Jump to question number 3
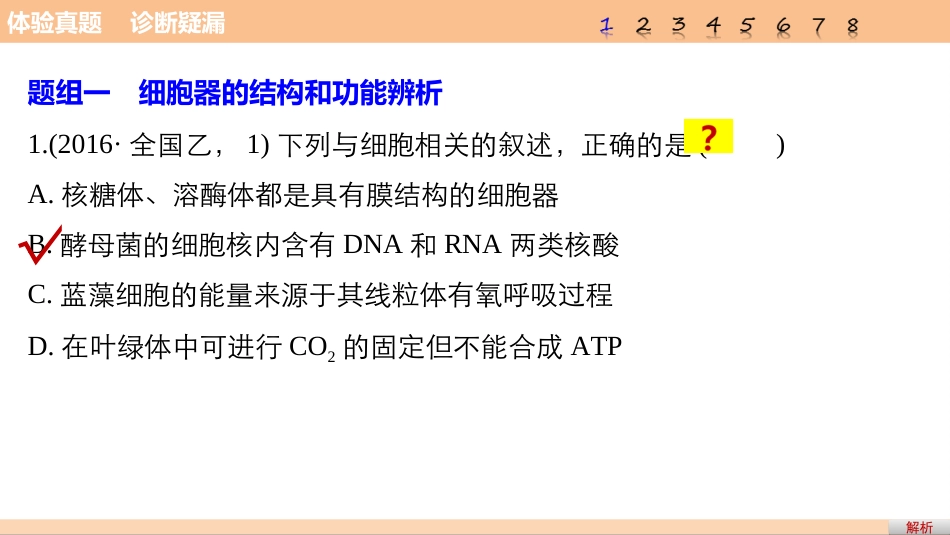 coord(679,26)
